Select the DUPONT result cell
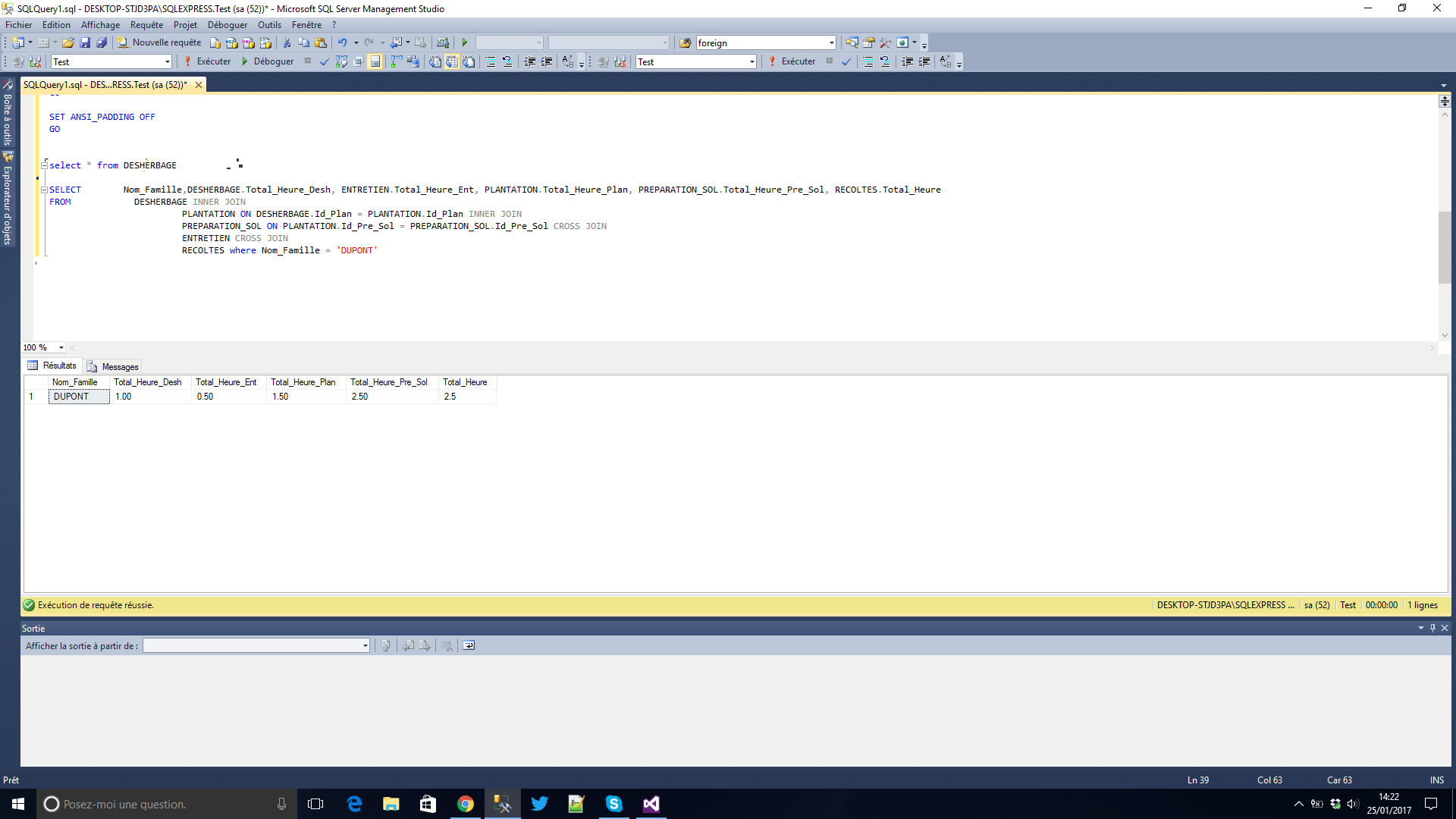 (x=80, y=397)
